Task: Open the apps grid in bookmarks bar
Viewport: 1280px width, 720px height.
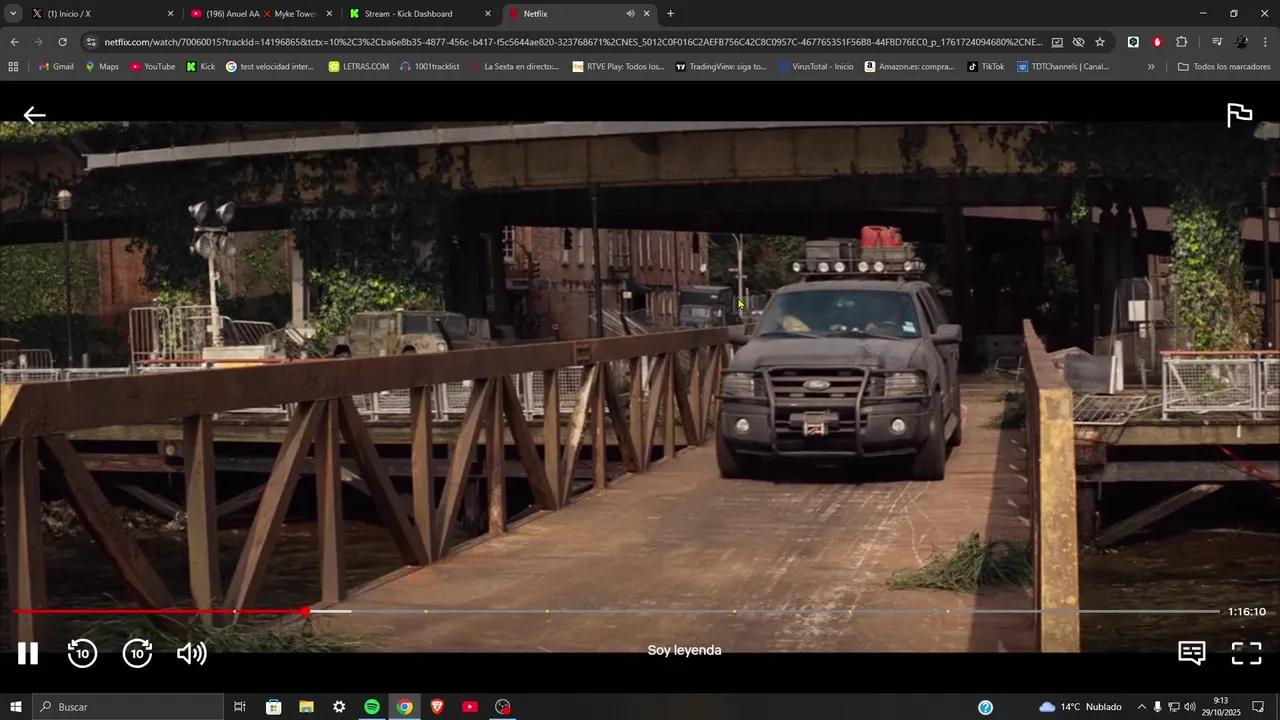Action: (x=13, y=66)
